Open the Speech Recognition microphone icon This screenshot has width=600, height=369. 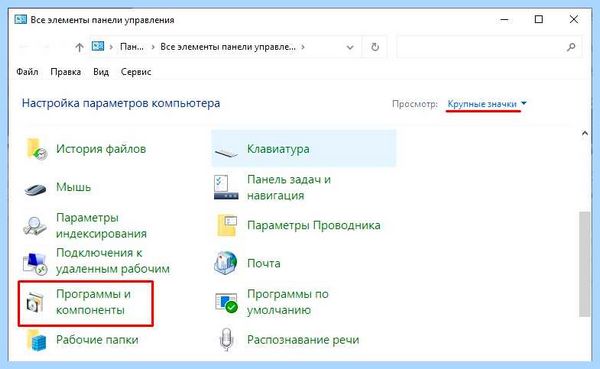tap(227, 339)
